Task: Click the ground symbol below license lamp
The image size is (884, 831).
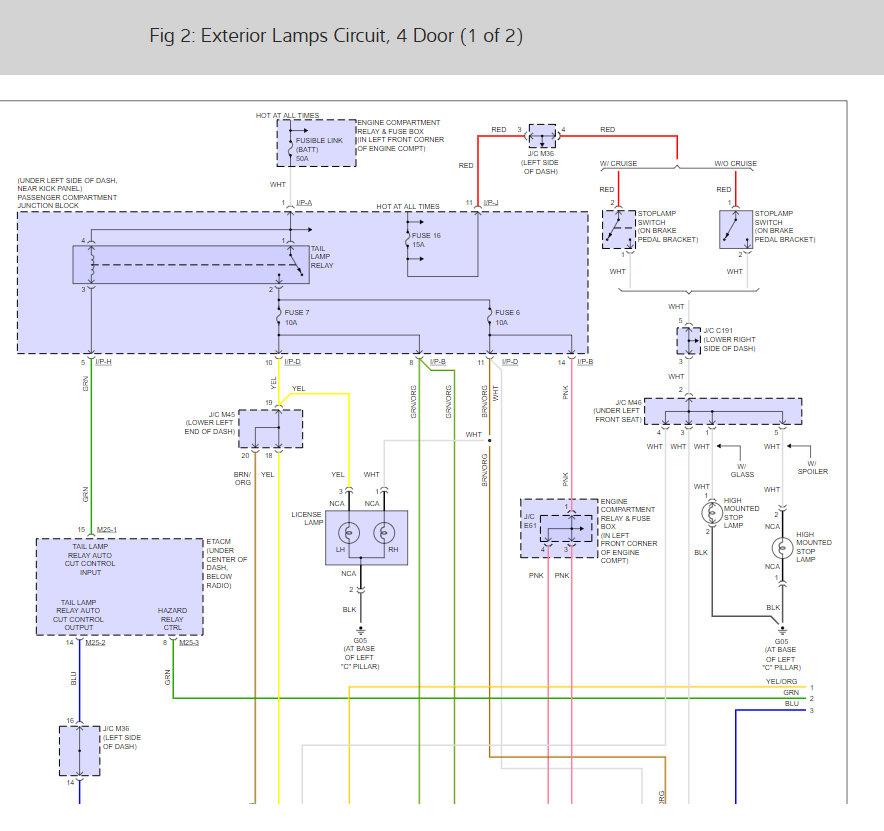Action: click(x=361, y=630)
